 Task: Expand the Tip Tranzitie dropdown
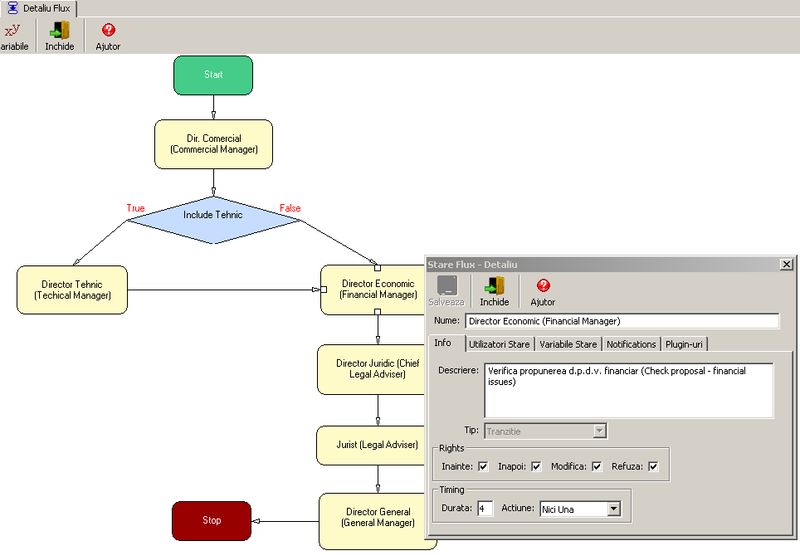[599, 431]
